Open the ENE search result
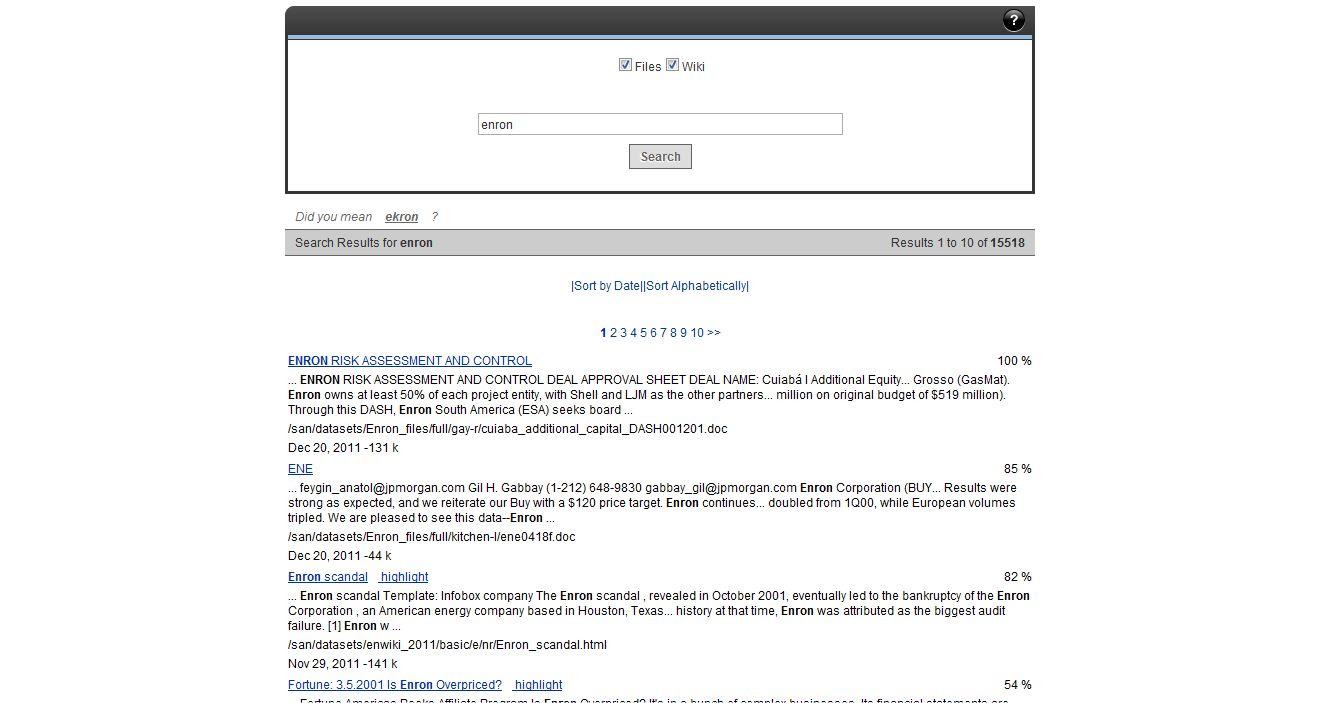The image size is (1322, 703). 300,469
